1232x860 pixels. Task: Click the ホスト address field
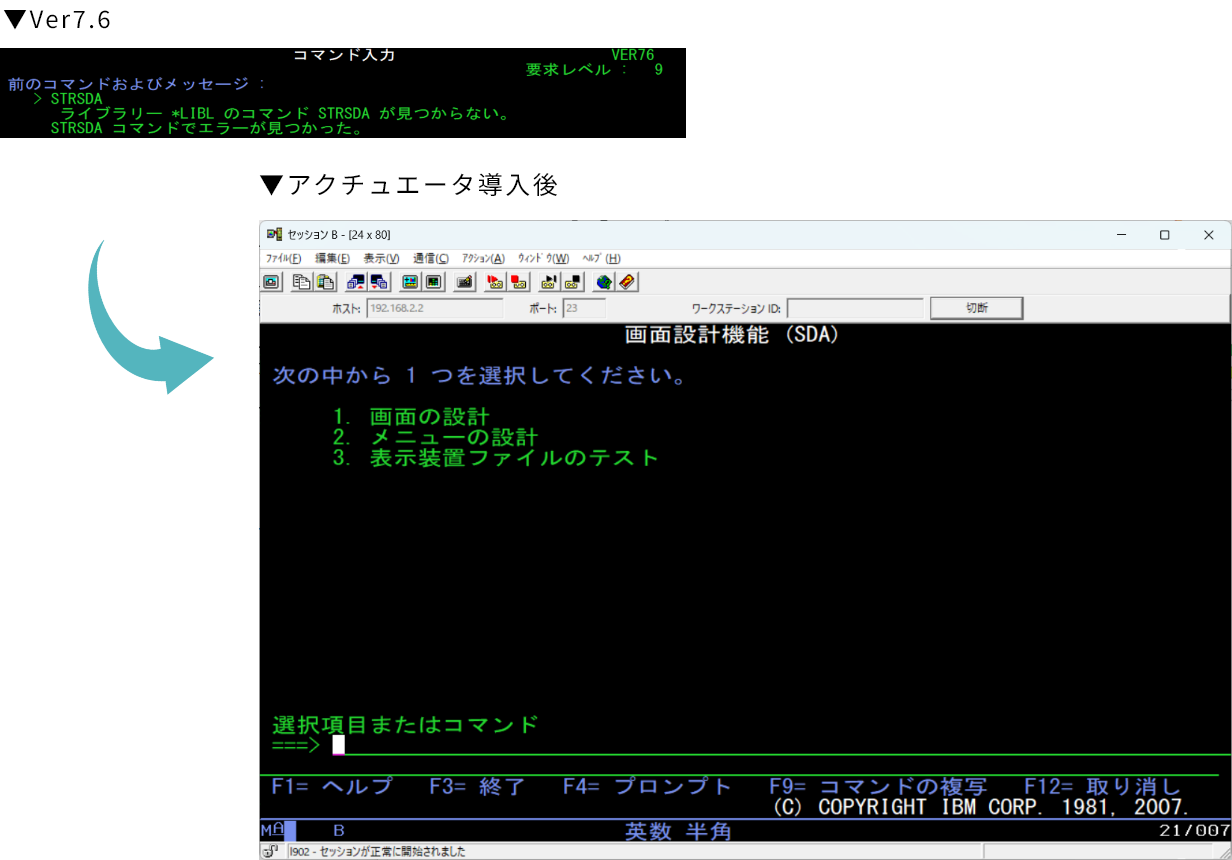(435, 308)
